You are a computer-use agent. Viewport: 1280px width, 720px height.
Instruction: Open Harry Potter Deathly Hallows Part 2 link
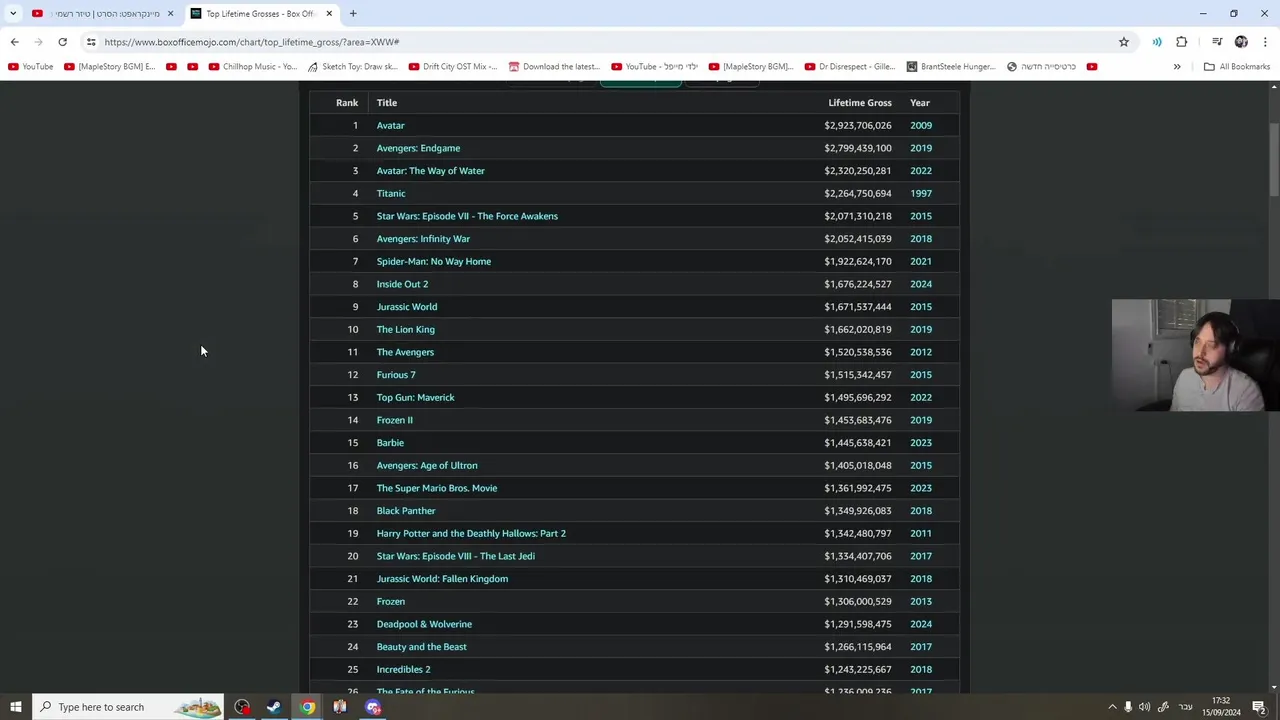[x=471, y=534]
